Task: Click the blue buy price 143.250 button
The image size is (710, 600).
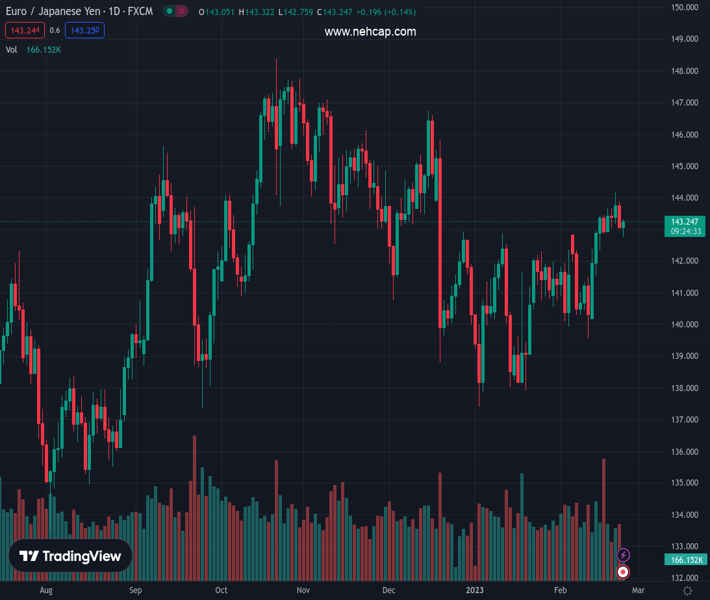Action: [x=84, y=30]
